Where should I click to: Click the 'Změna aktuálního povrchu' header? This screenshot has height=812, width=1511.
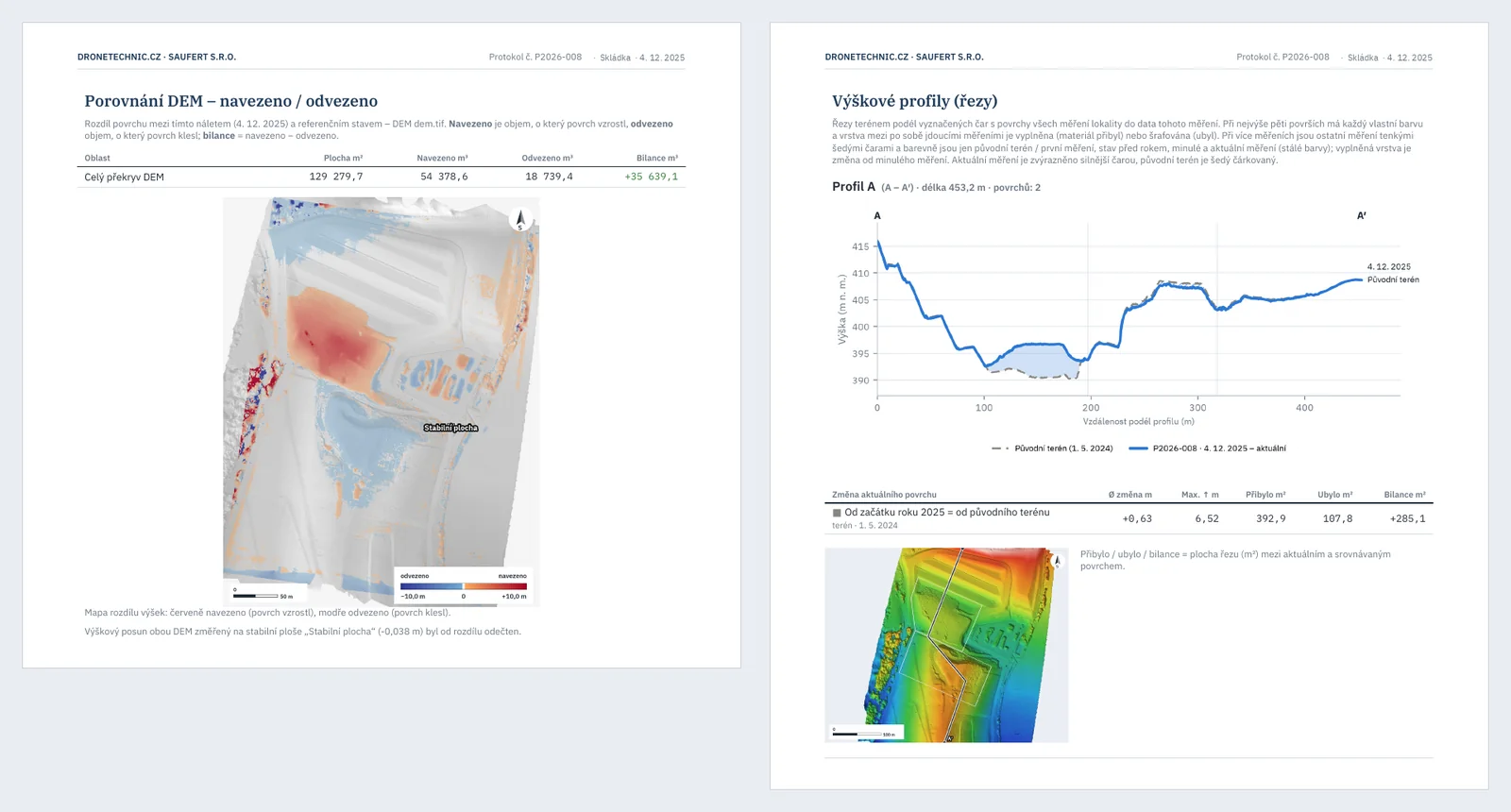[x=884, y=495]
